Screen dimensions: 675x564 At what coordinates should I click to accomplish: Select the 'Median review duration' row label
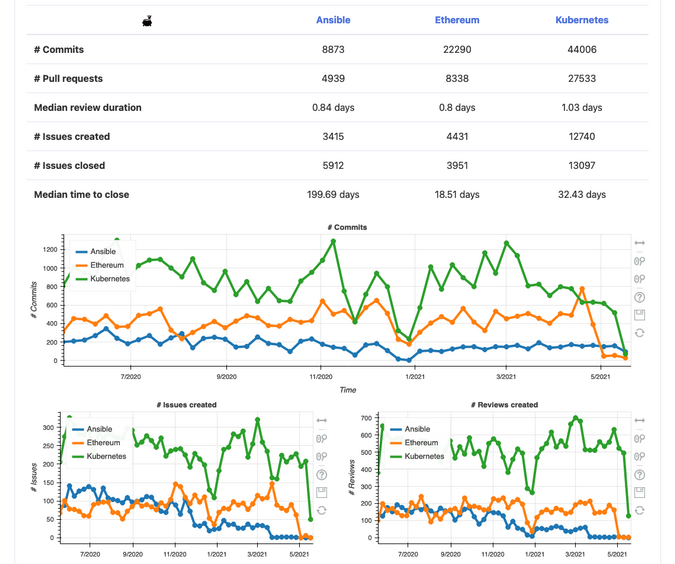coord(88,108)
